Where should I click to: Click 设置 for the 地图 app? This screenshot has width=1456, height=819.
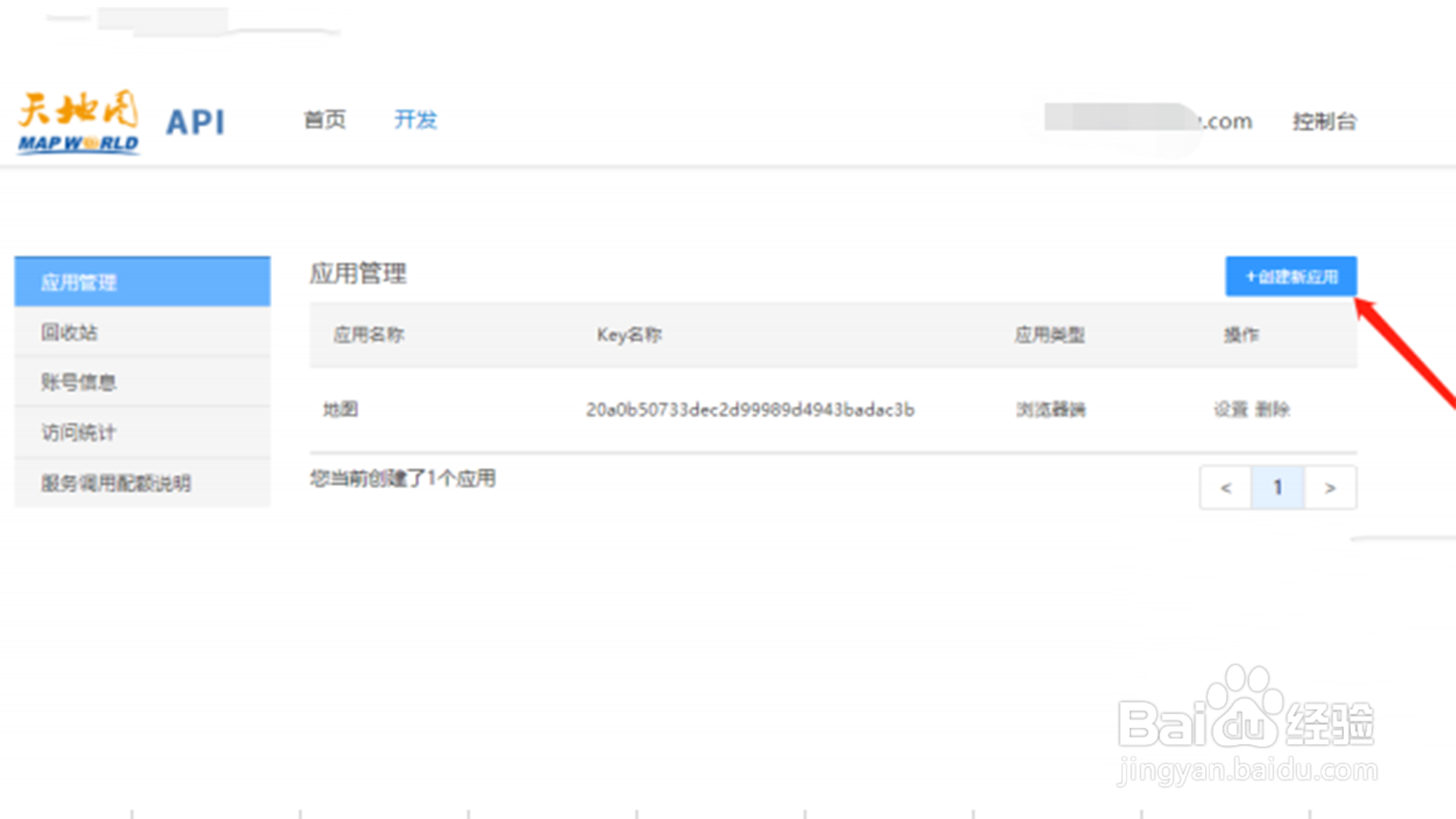pos(1230,409)
